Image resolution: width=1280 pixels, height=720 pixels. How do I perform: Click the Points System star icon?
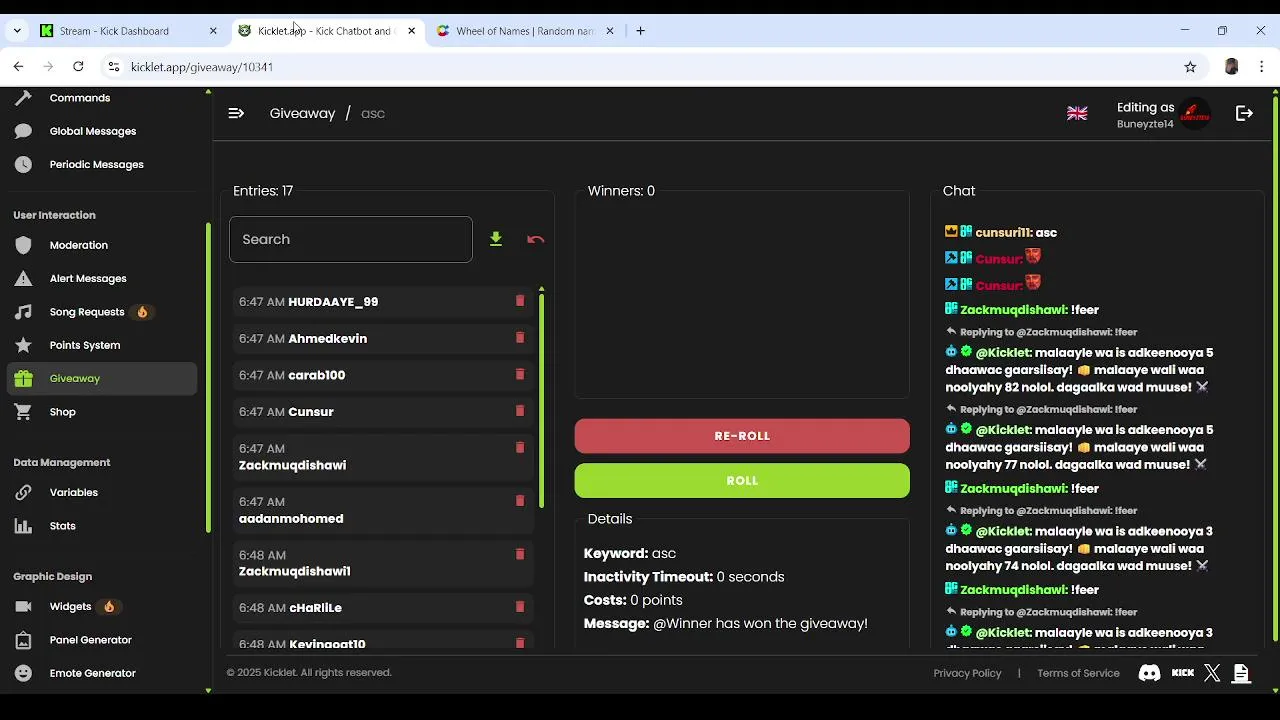(24, 345)
